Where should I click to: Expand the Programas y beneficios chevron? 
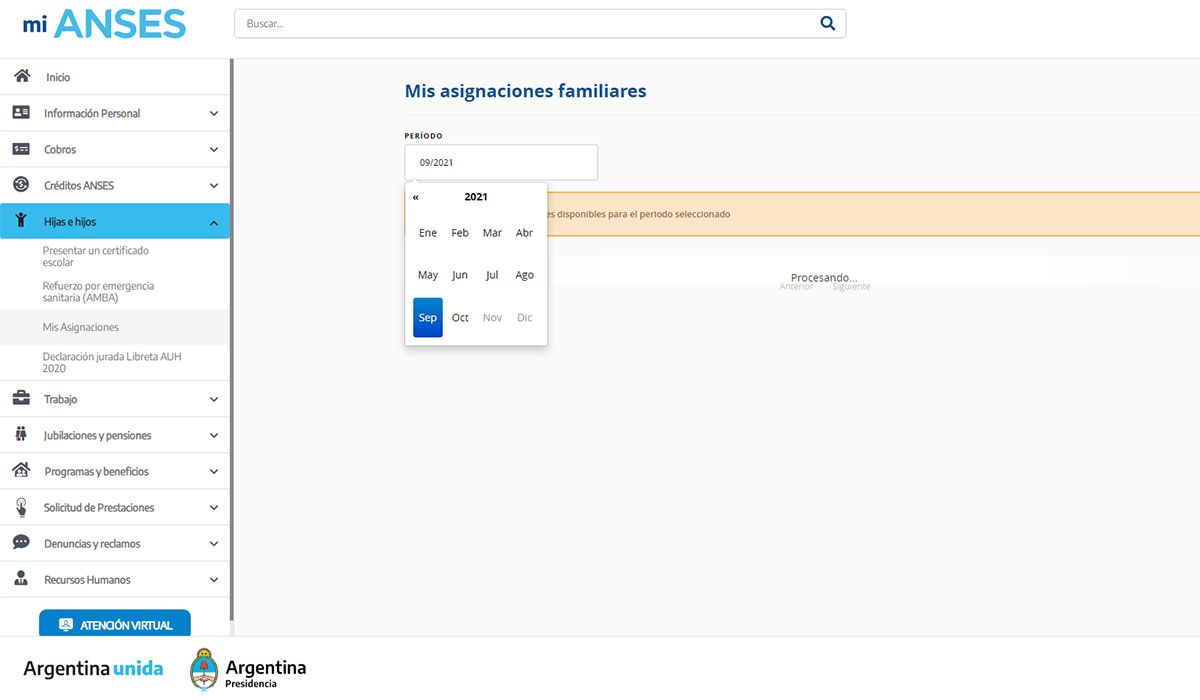point(214,472)
